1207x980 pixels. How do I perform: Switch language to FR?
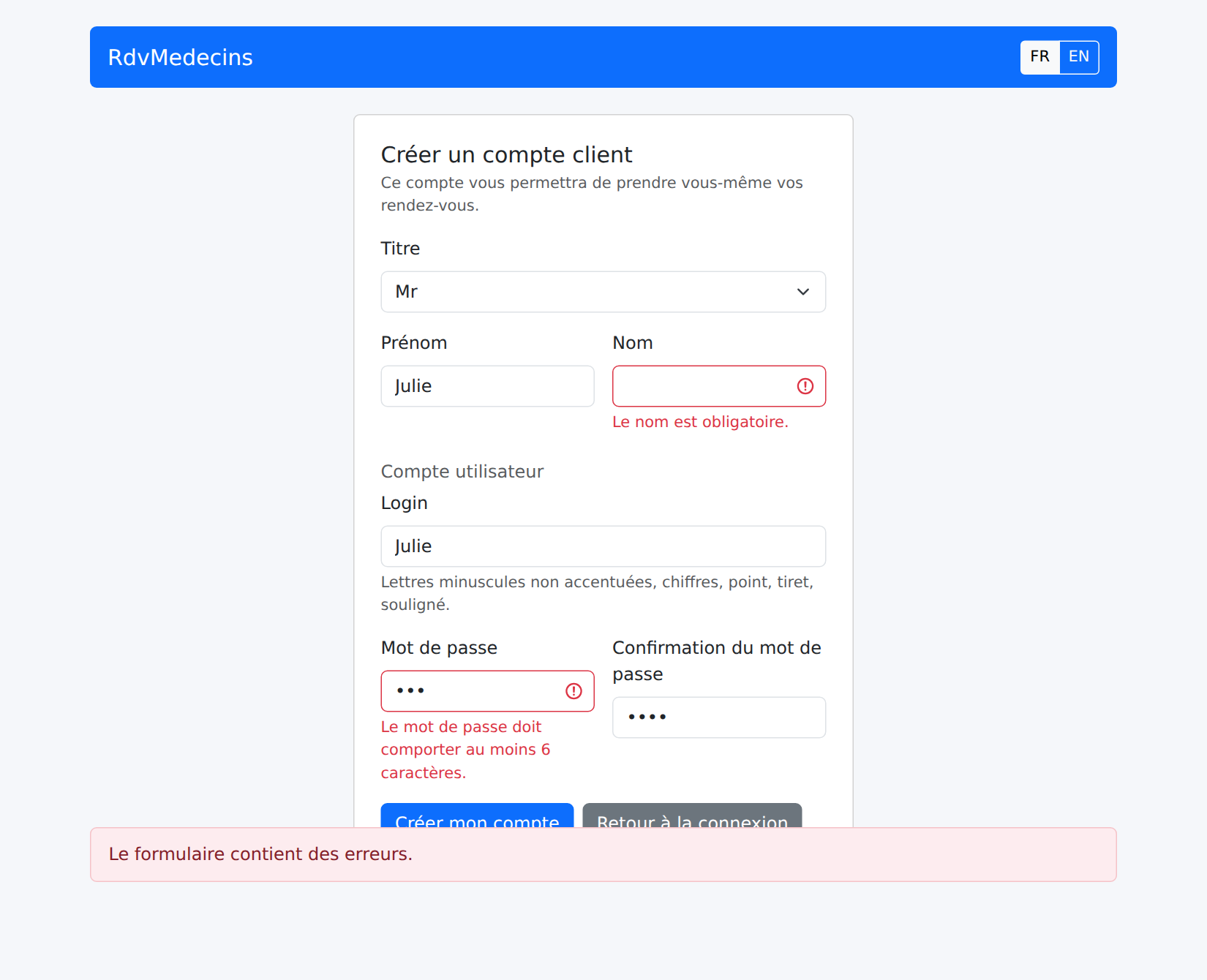pos(1039,57)
